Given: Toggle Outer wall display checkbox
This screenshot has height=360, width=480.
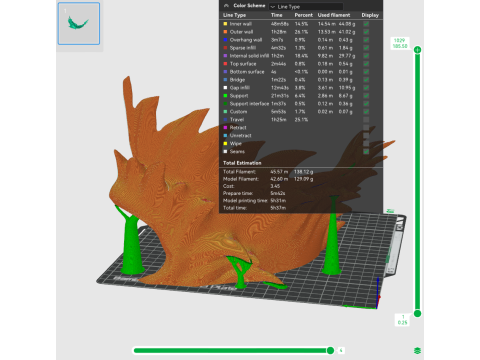Looking at the screenshot, I should [x=366, y=32].
